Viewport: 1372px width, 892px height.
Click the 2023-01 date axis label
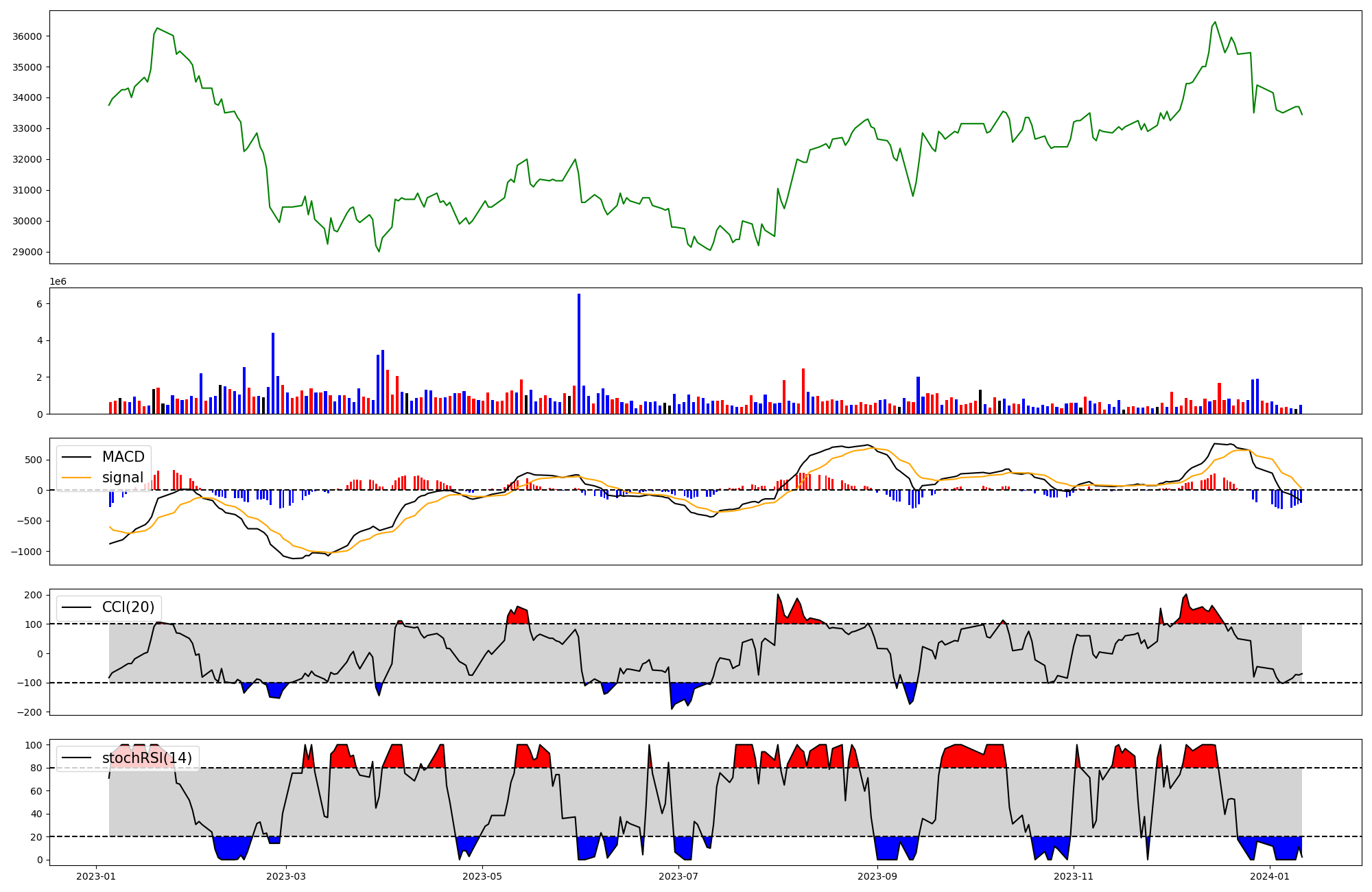(x=95, y=876)
